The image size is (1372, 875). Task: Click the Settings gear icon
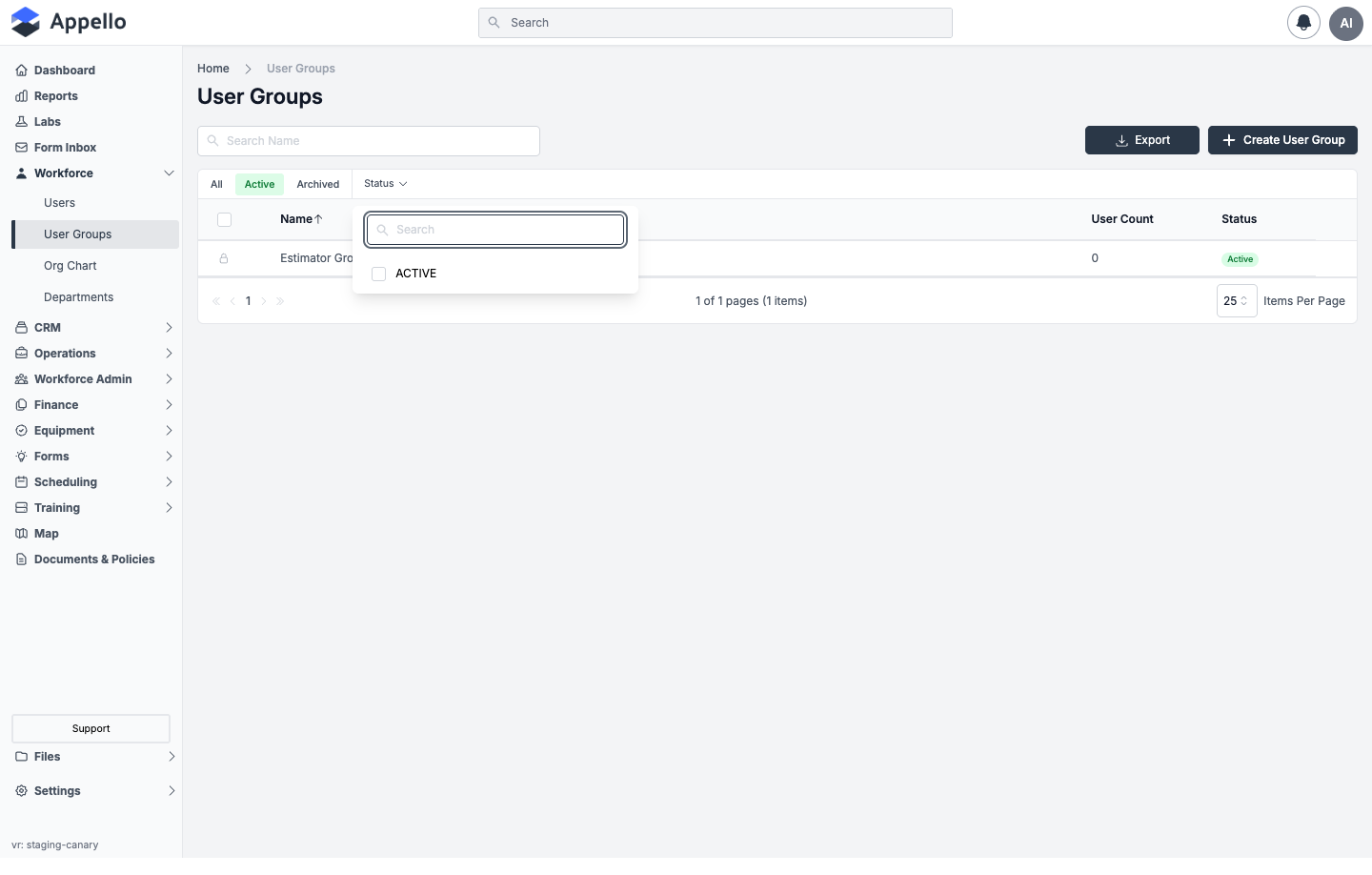pos(21,791)
